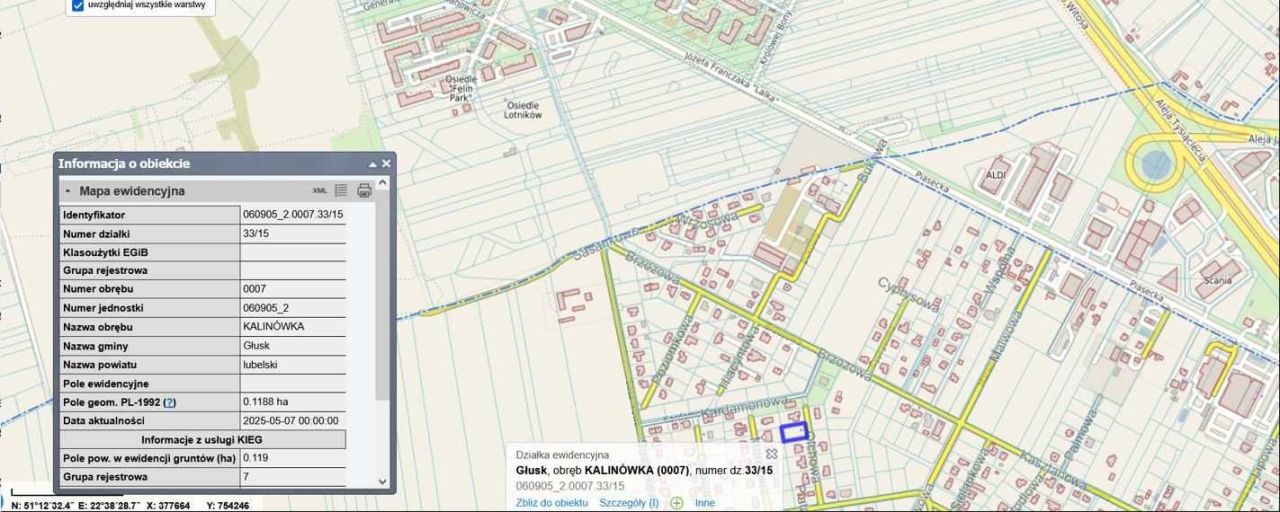Click 'Nazwa powiatu' value lubelski

(x=260, y=364)
